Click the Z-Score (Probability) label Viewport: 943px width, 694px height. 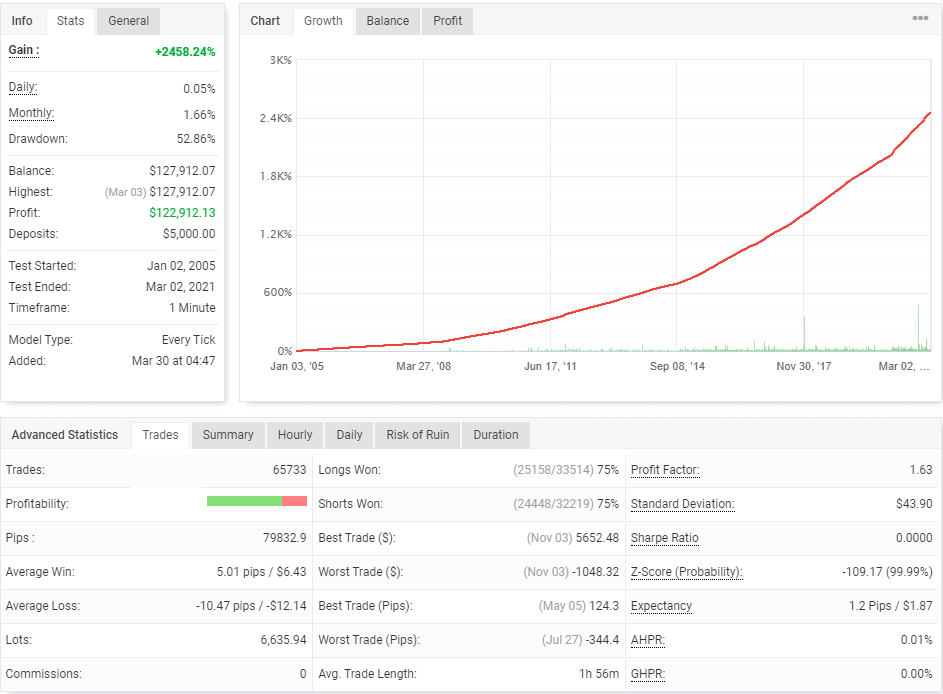686,572
